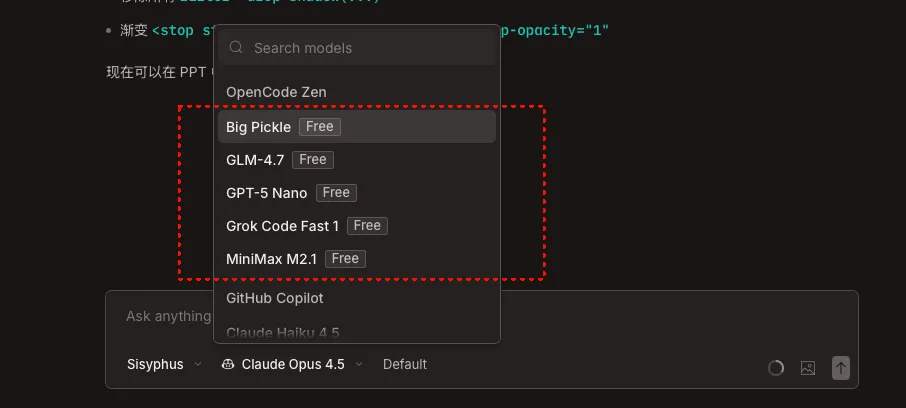This screenshot has height=408, width=906.
Task: Click the Free badge beside GLM-4.7
Action: (x=313, y=160)
